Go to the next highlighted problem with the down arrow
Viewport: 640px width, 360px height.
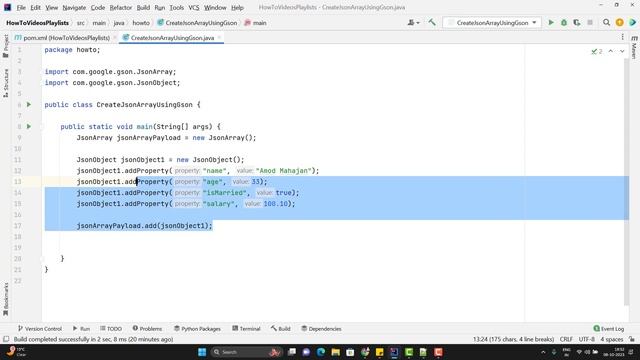[x=622, y=51]
